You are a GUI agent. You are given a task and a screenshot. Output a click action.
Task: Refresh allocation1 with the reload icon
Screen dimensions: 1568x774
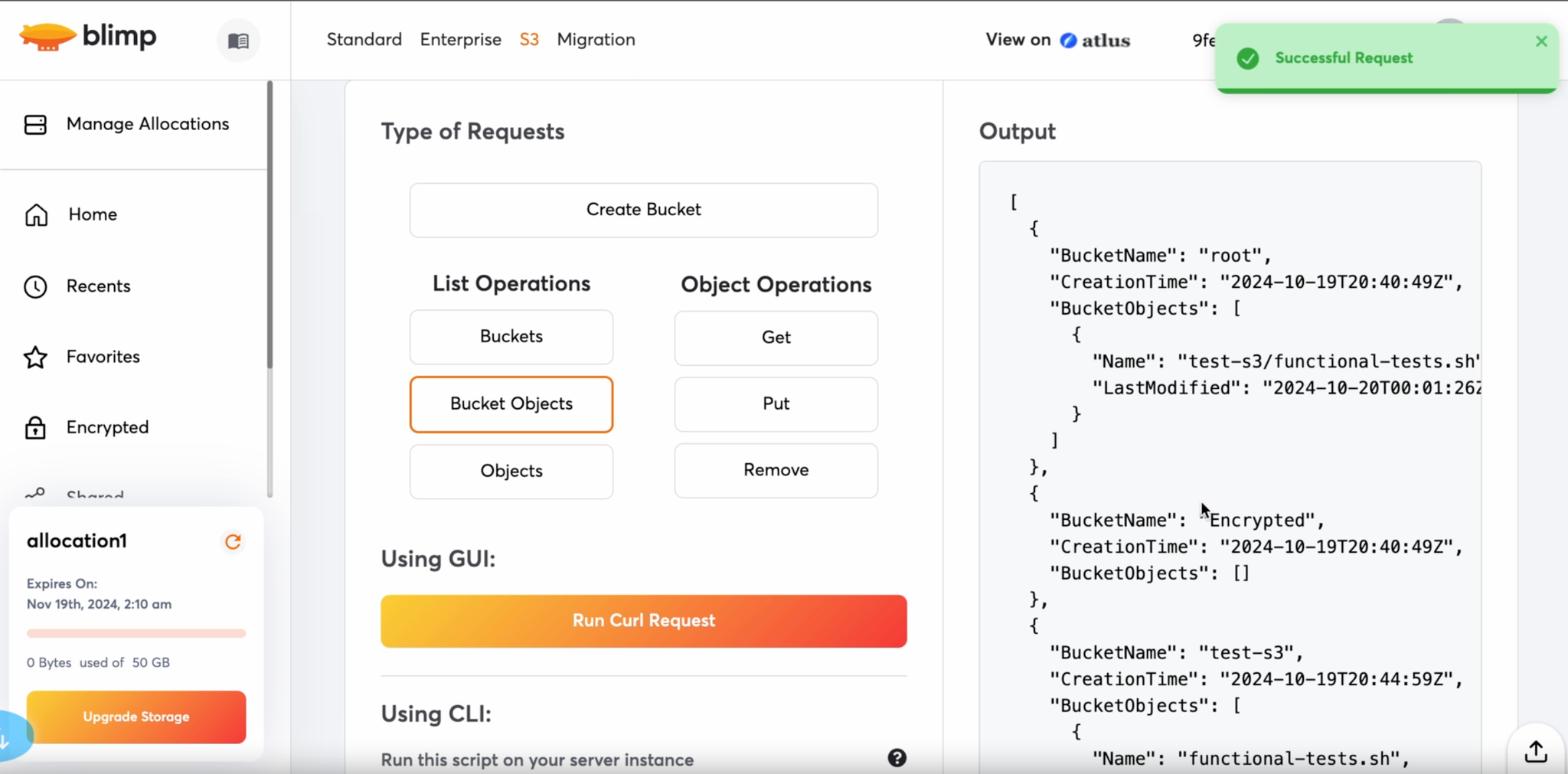233,542
